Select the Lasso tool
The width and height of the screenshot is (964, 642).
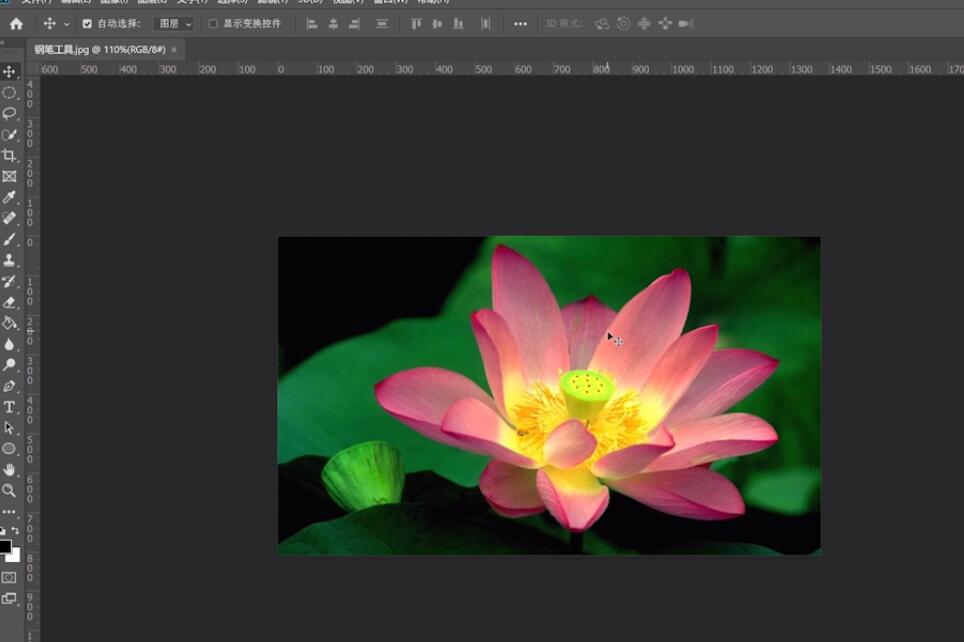coord(9,113)
